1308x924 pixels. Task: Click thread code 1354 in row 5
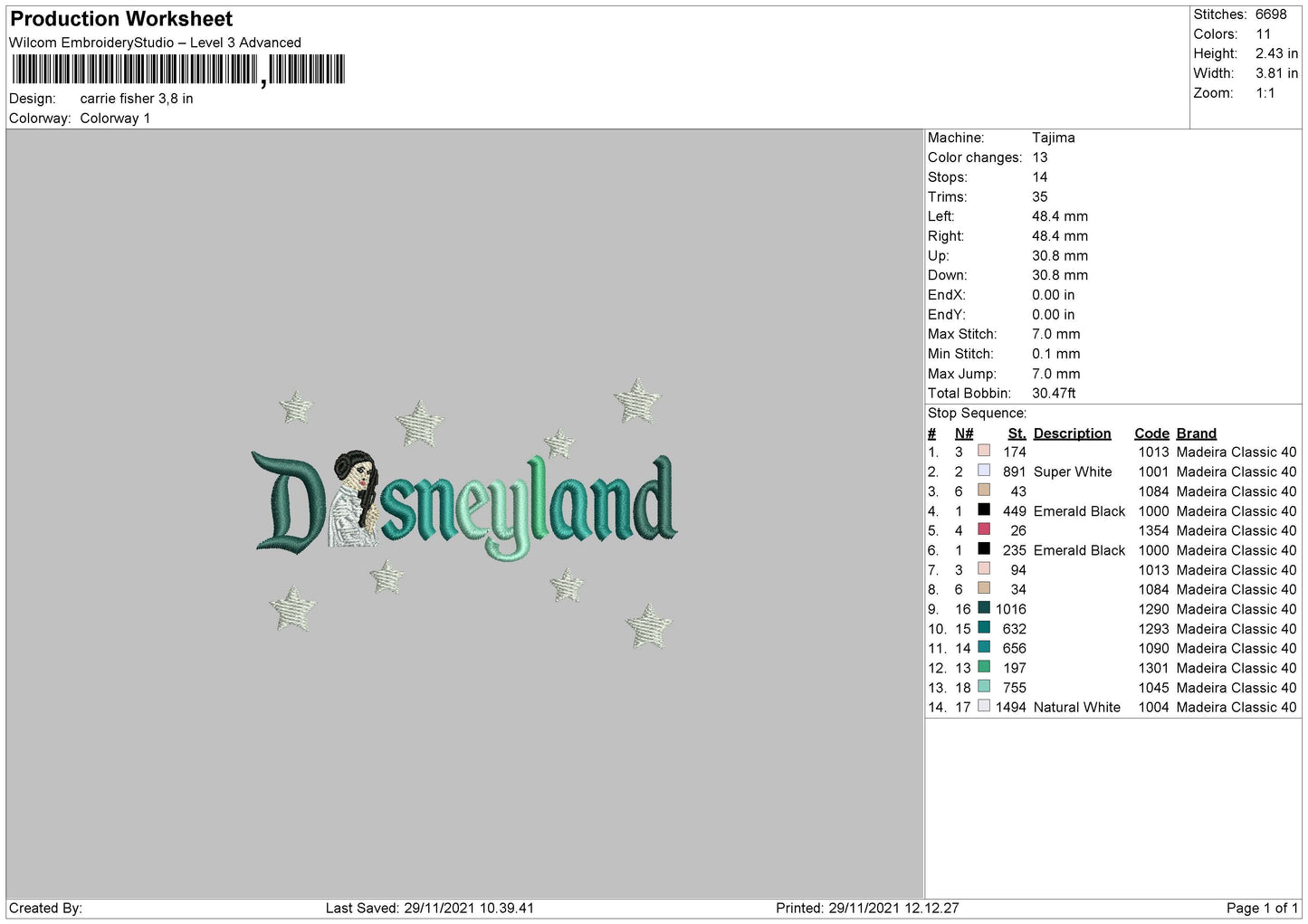[x=1153, y=530]
